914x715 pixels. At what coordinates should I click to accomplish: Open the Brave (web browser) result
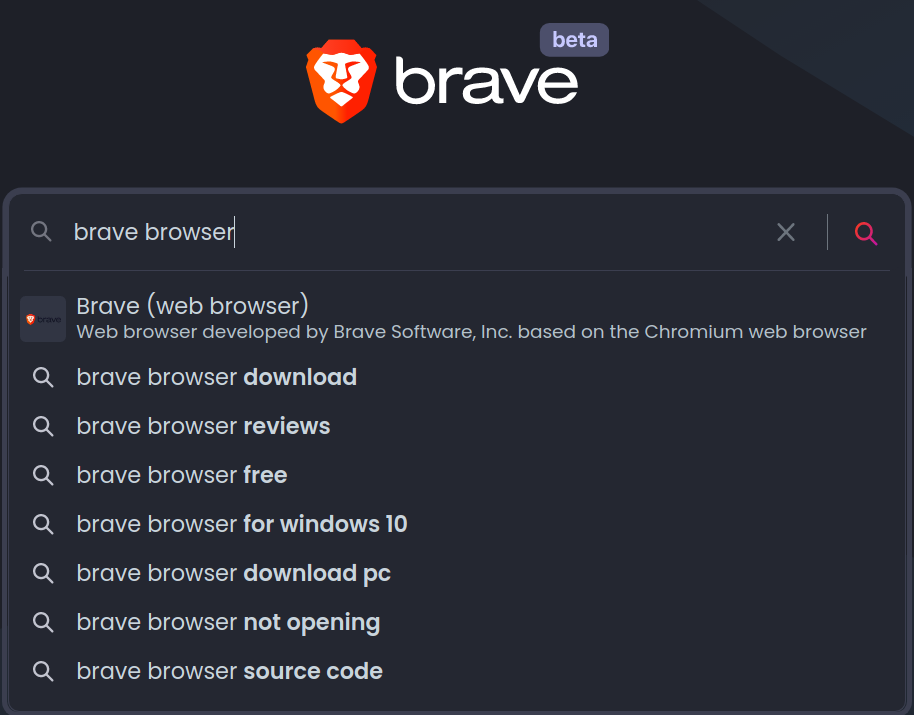pyautogui.click(x=456, y=319)
